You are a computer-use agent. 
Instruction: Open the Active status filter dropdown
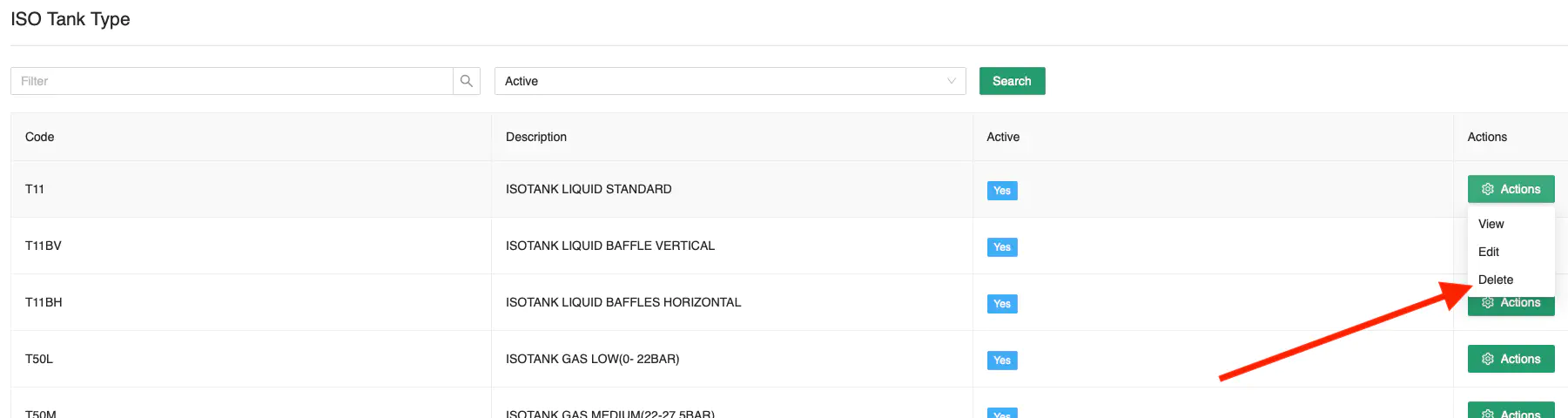pos(729,81)
